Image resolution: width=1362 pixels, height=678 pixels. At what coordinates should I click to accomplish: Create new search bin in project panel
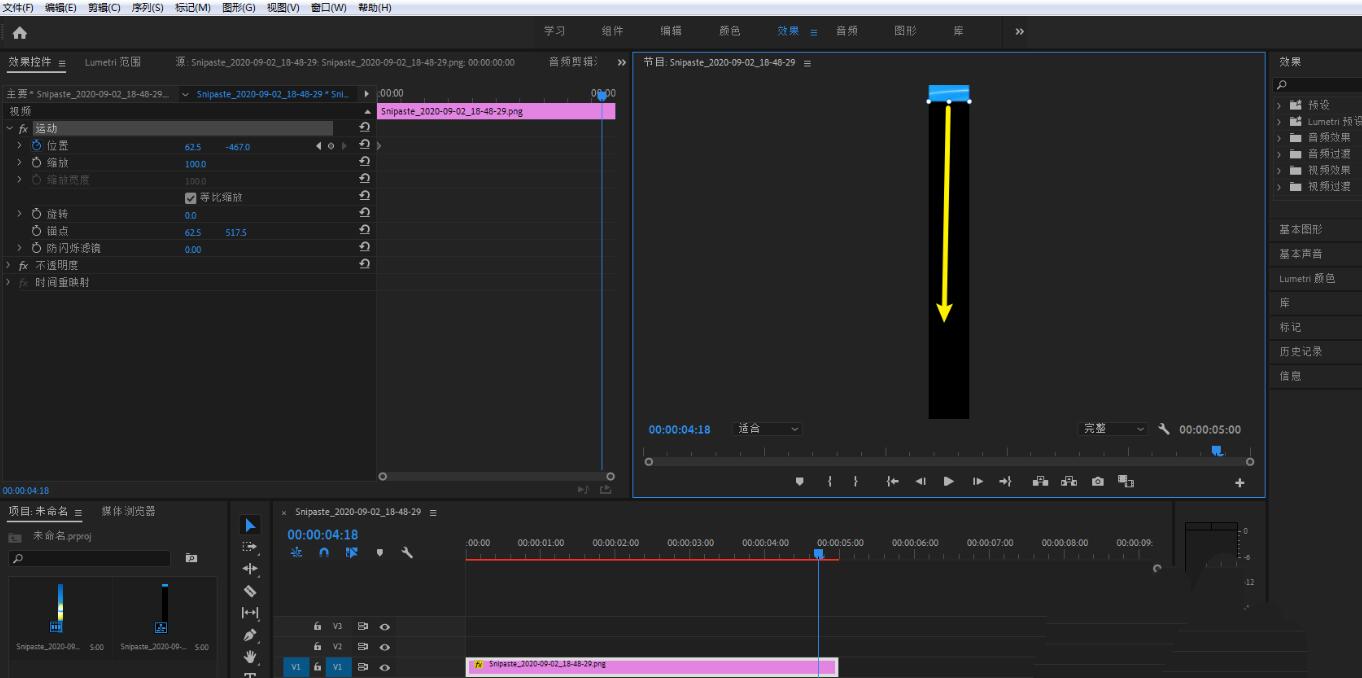(x=191, y=558)
